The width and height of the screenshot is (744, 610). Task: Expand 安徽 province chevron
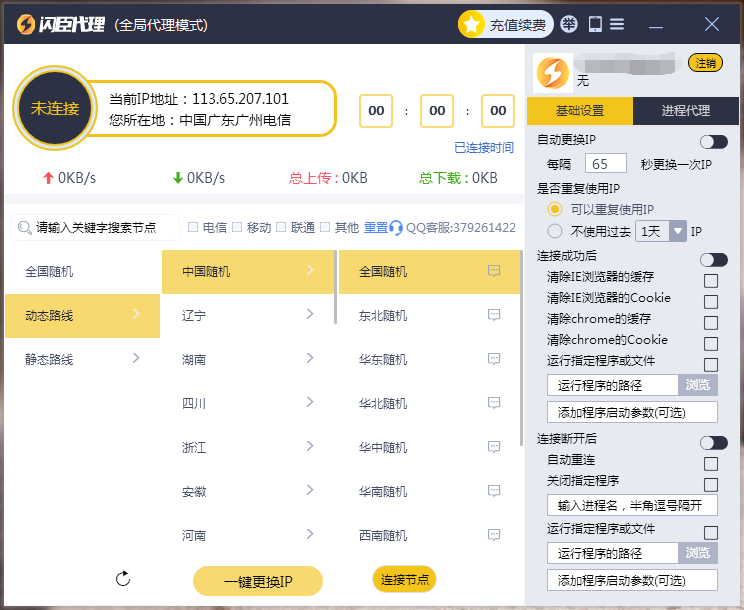310,490
